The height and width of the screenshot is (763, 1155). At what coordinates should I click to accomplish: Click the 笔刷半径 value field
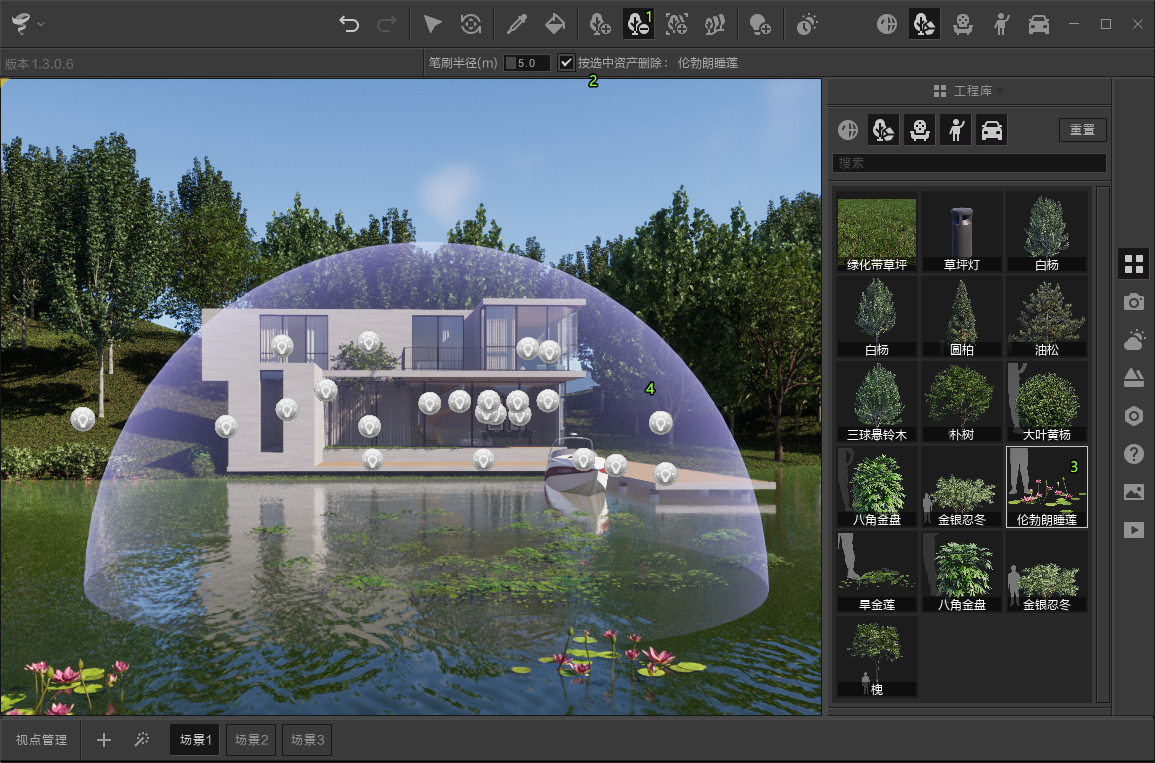coord(527,63)
